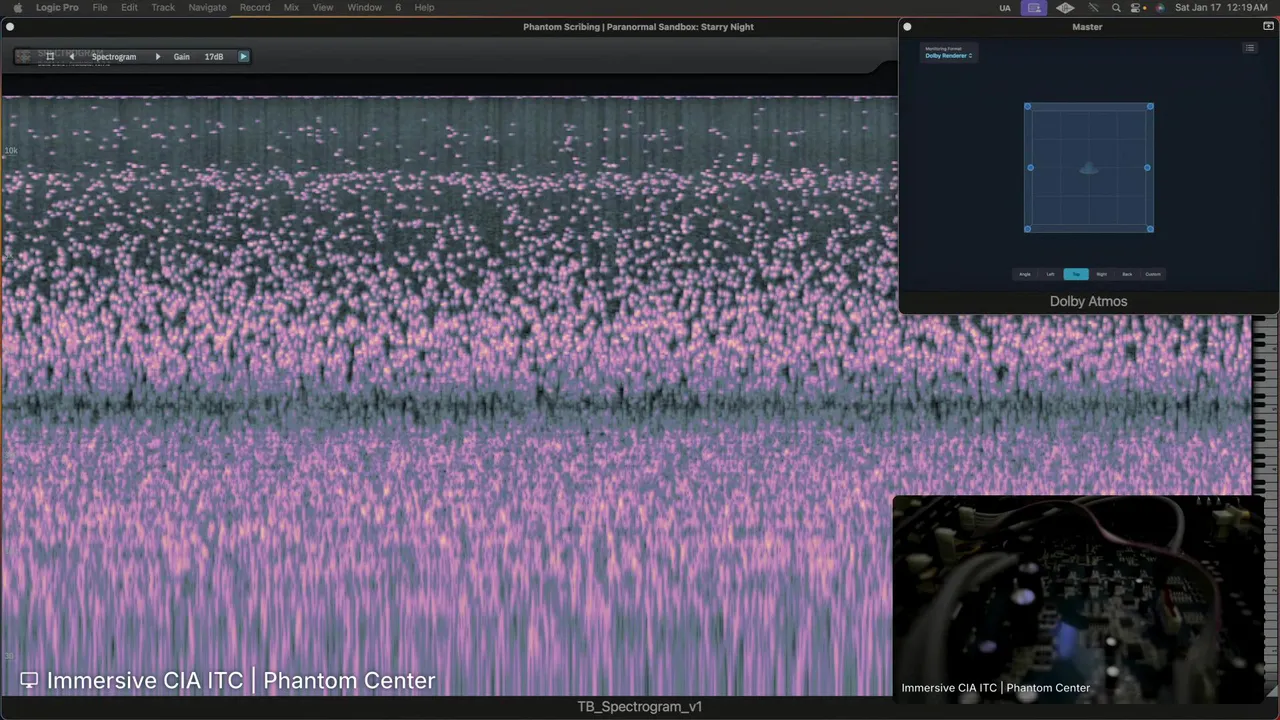Select the Angle view
Screen dimensions: 1280x720
1024,274
